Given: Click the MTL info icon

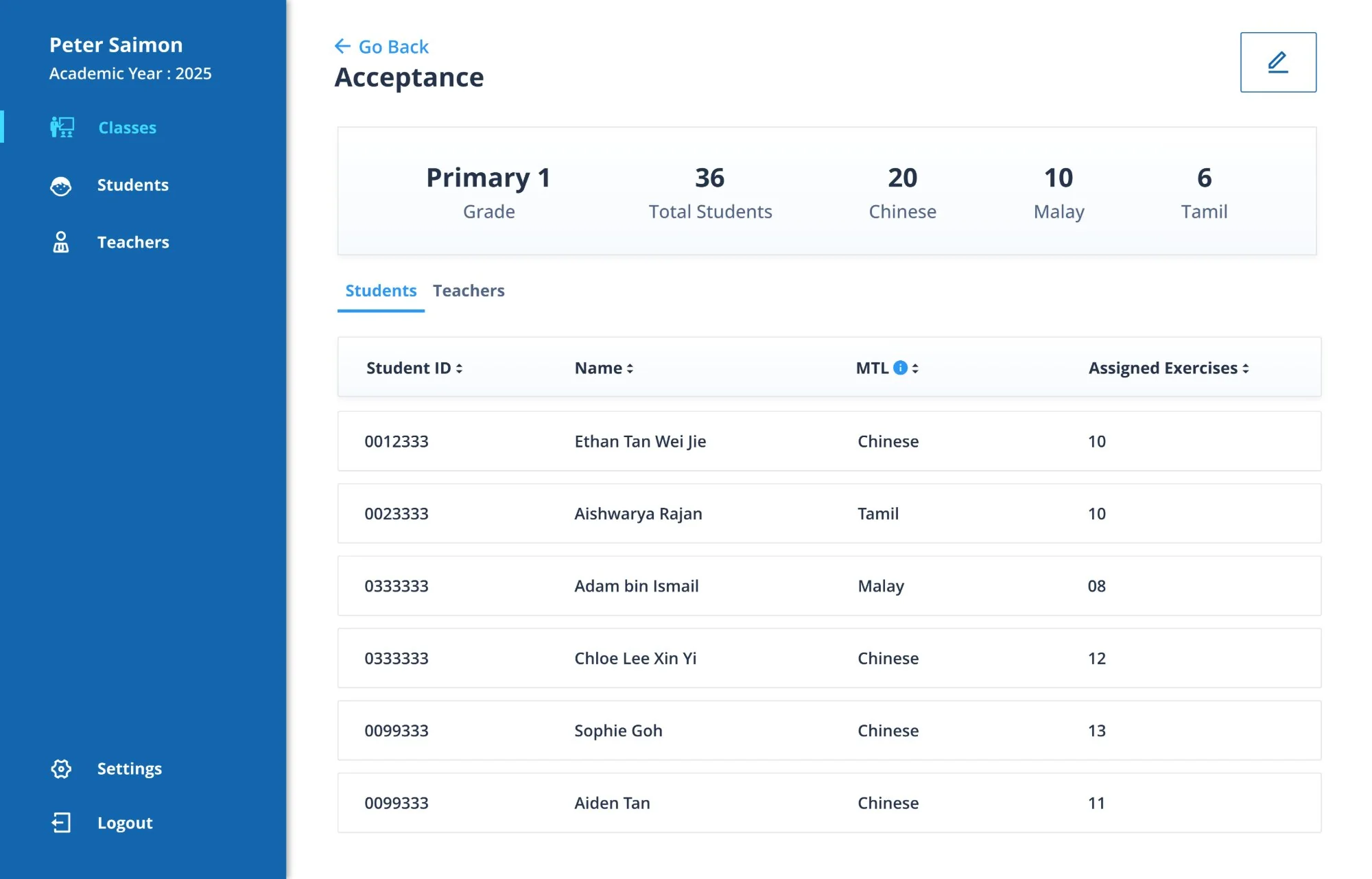Looking at the screenshot, I should pyautogui.click(x=900, y=368).
